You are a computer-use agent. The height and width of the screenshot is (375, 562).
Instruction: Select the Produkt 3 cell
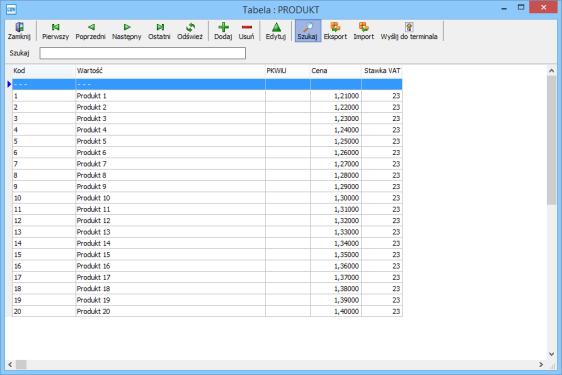[170, 118]
